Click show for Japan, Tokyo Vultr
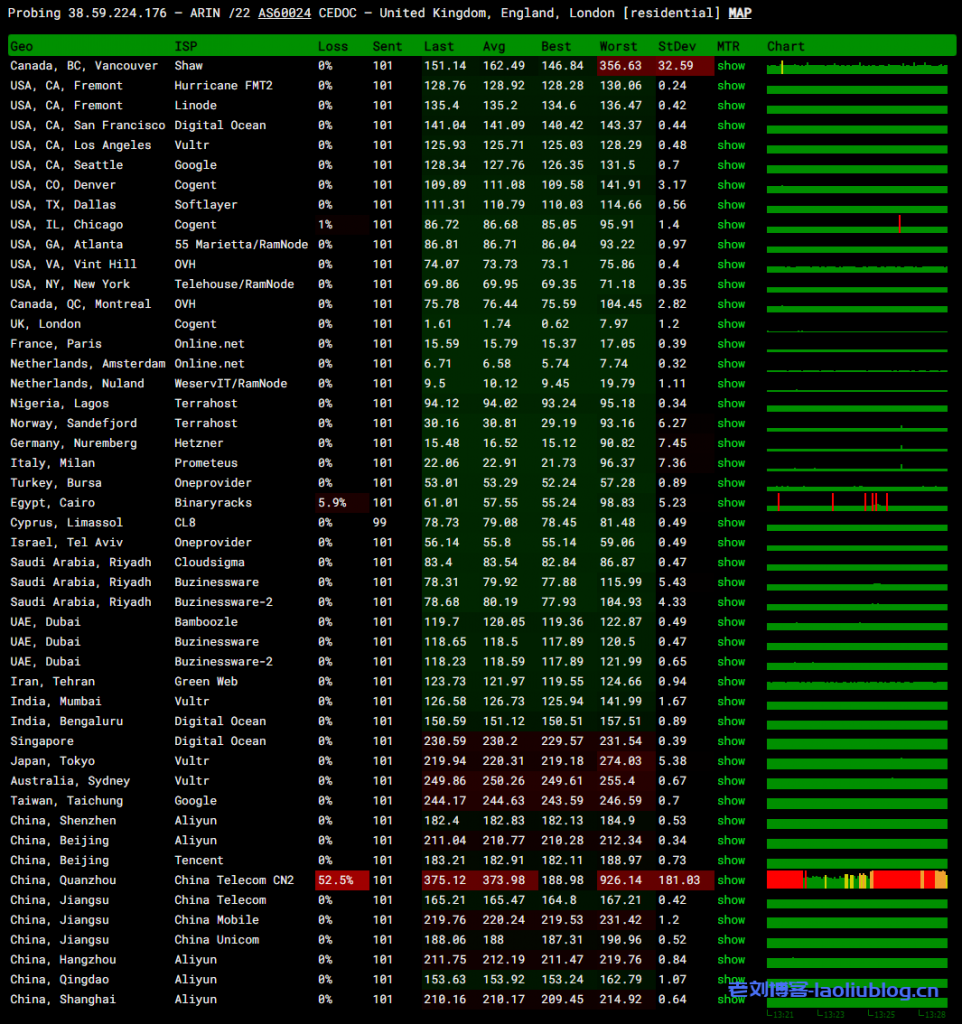The width and height of the screenshot is (962, 1024). 731,761
